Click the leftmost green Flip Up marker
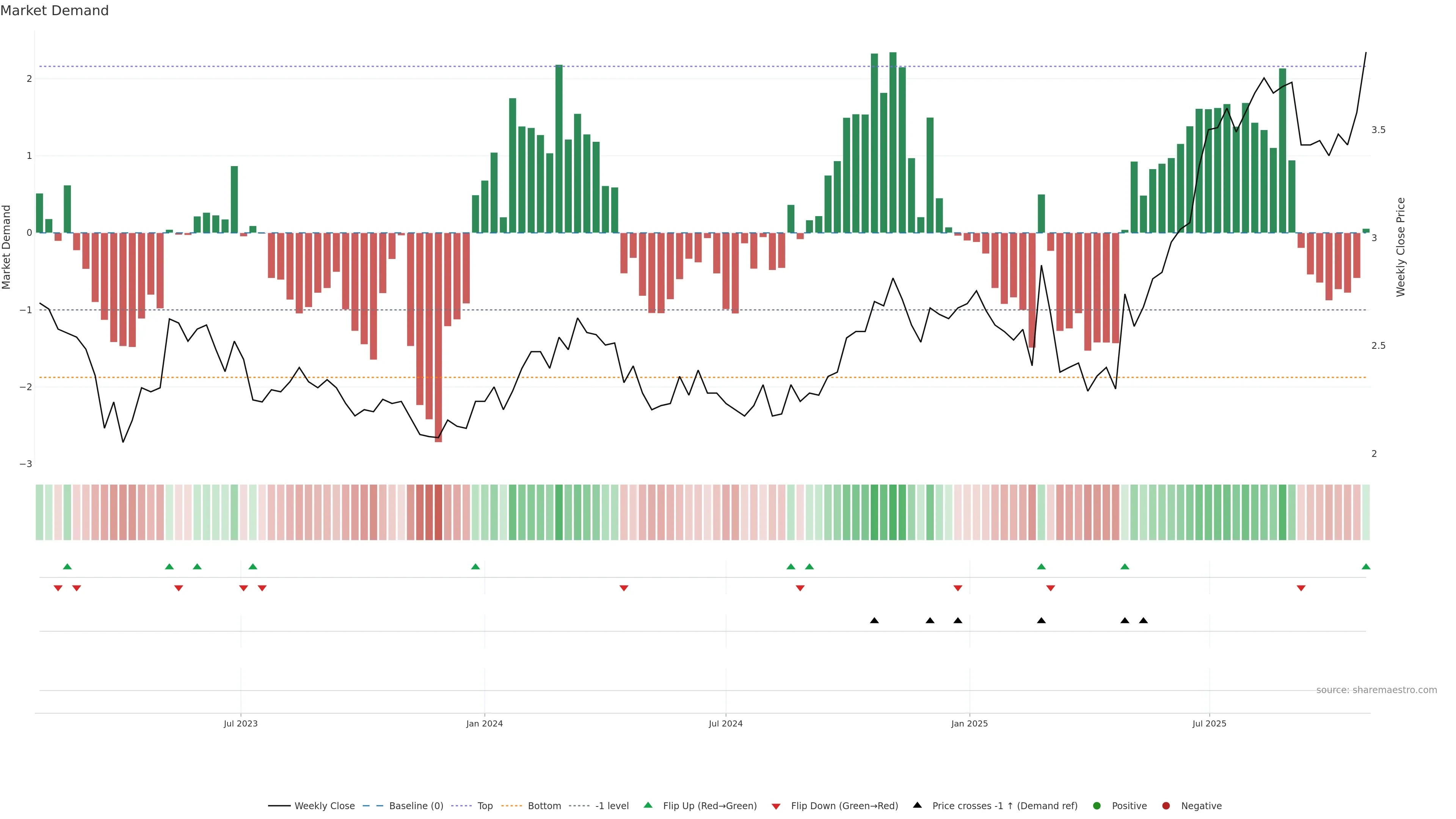 67,567
